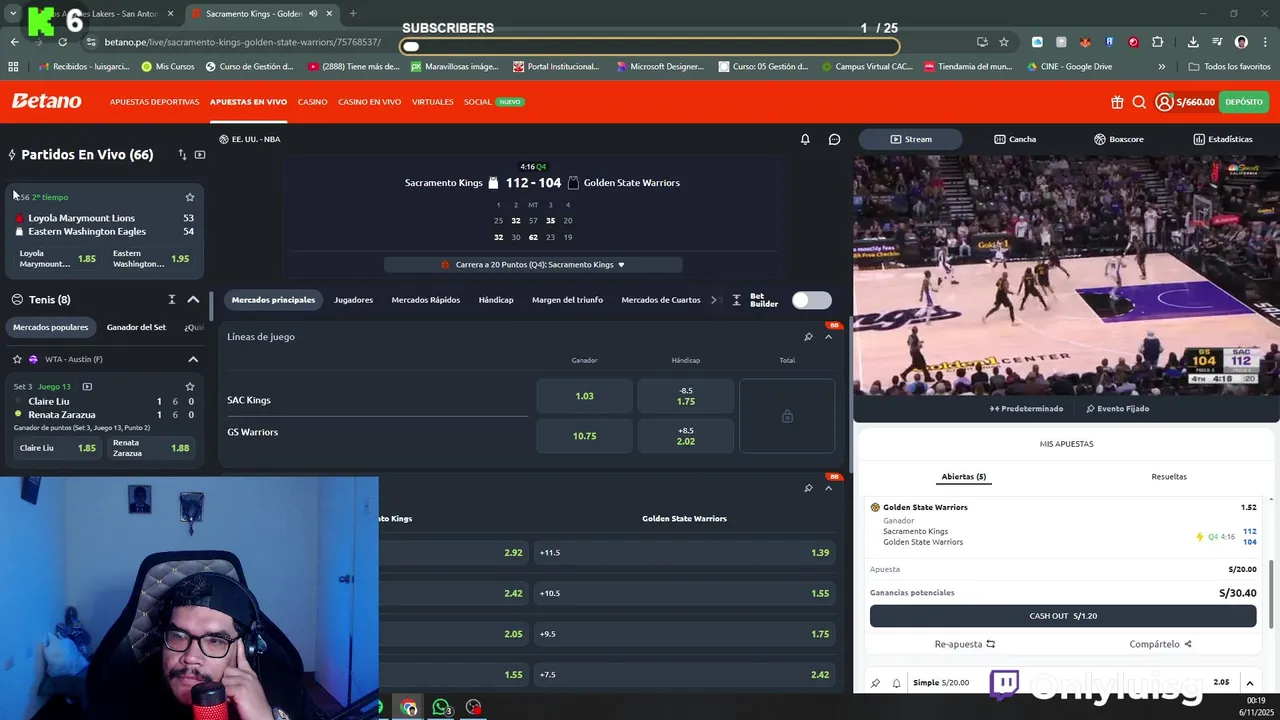Click the notification bell above the scoreboard
The width and height of the screenshot is (1280, 720).
pos(805,139)
